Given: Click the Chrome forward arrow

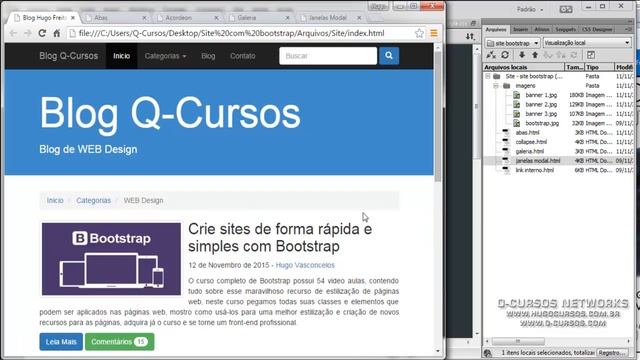Looking at the screenshot, I should click(27, 33).
